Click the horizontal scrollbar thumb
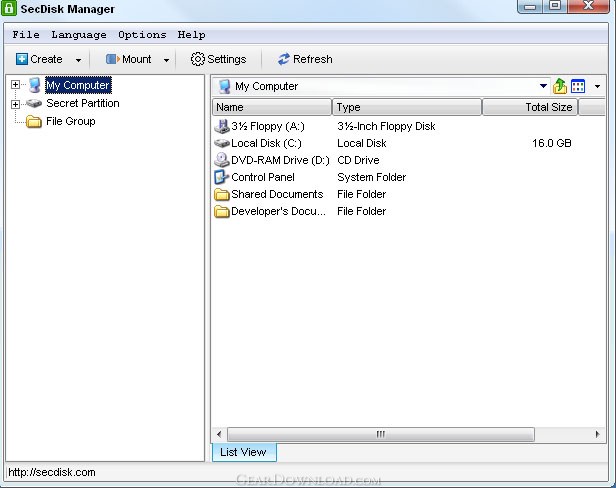This screenshot has width=616, height=488. (381, 434)
